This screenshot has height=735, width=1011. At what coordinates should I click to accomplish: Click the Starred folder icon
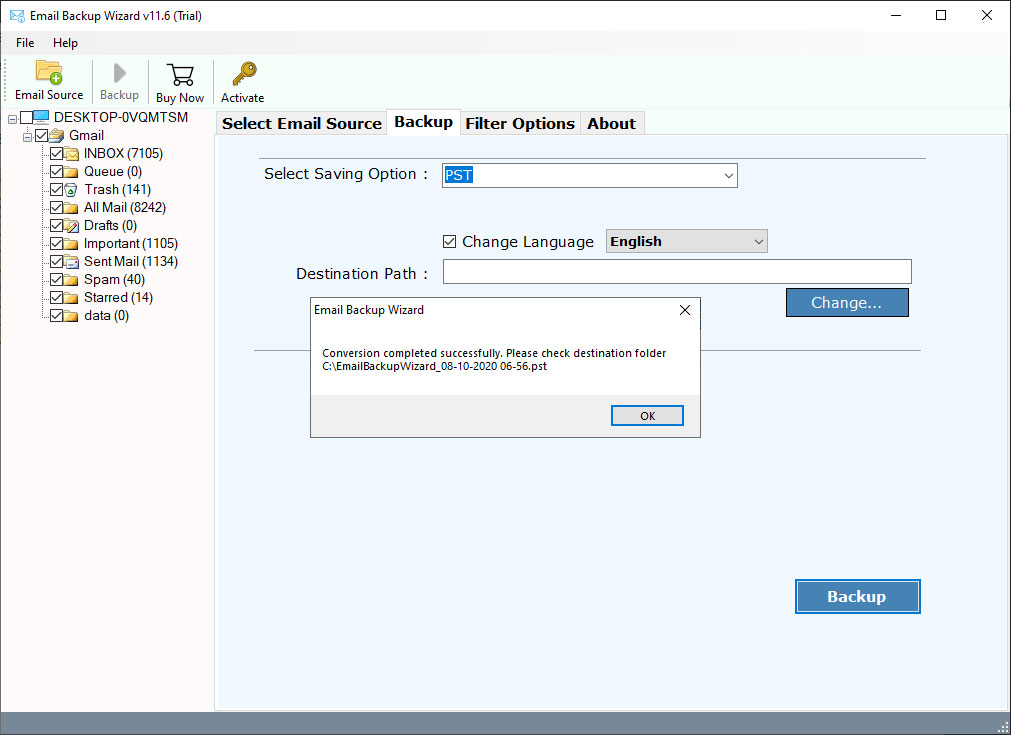pos(72,298)
